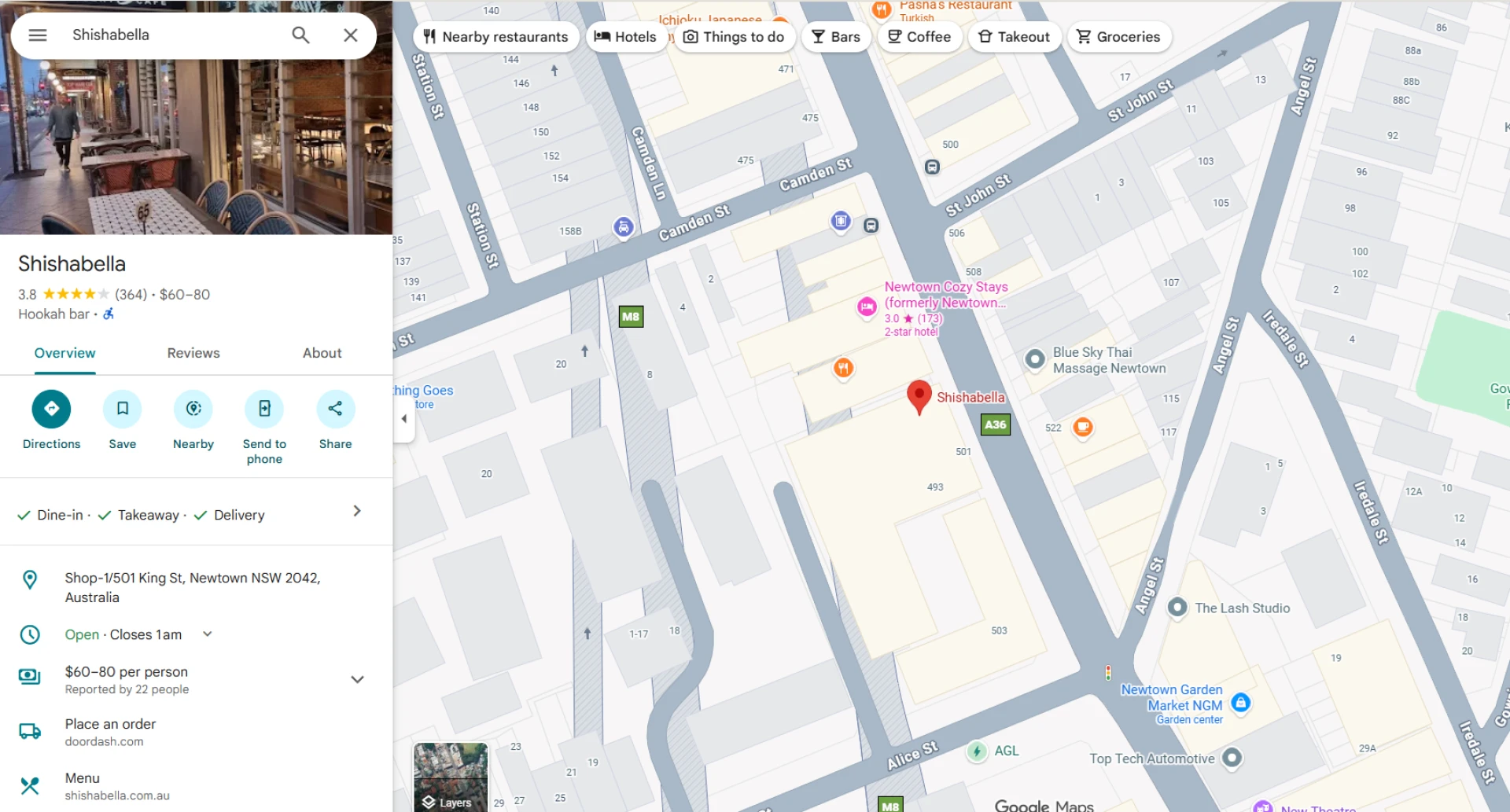Screen dimensions: 1510x812
Task: Click the search magnifier icon
Action: point(300,35)
